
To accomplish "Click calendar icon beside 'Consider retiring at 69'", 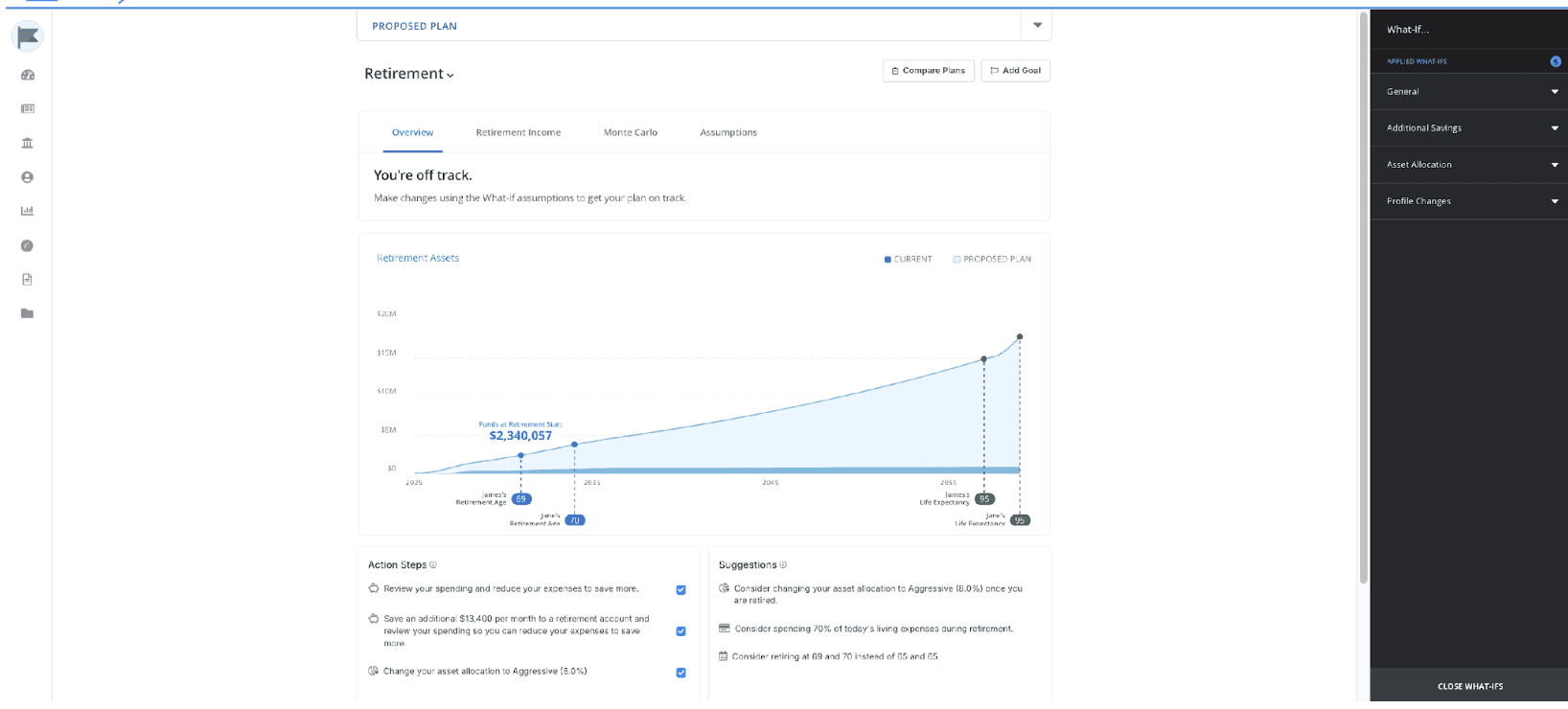I will (724, 656).
